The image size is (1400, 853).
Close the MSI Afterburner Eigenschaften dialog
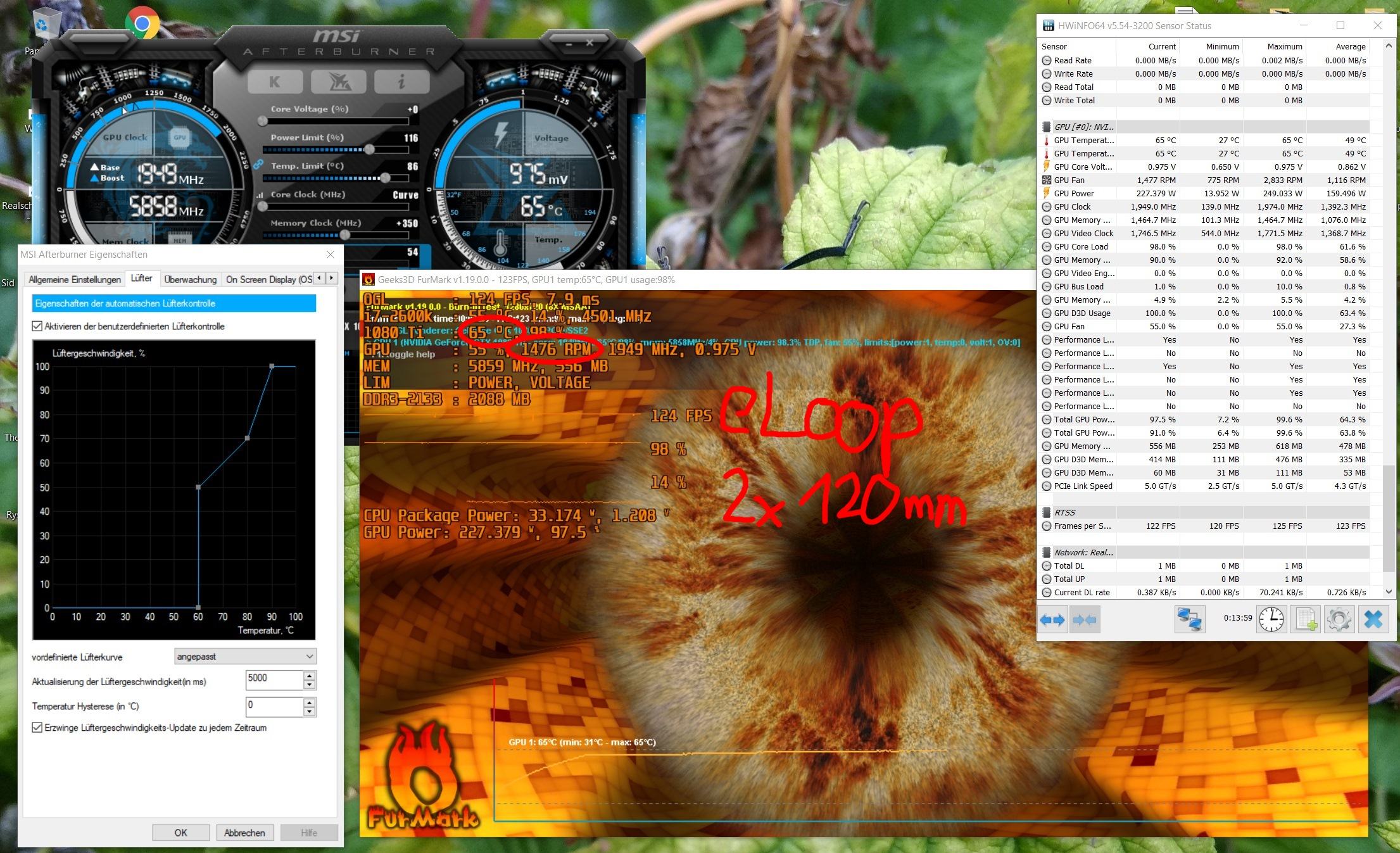coord(330,255)
